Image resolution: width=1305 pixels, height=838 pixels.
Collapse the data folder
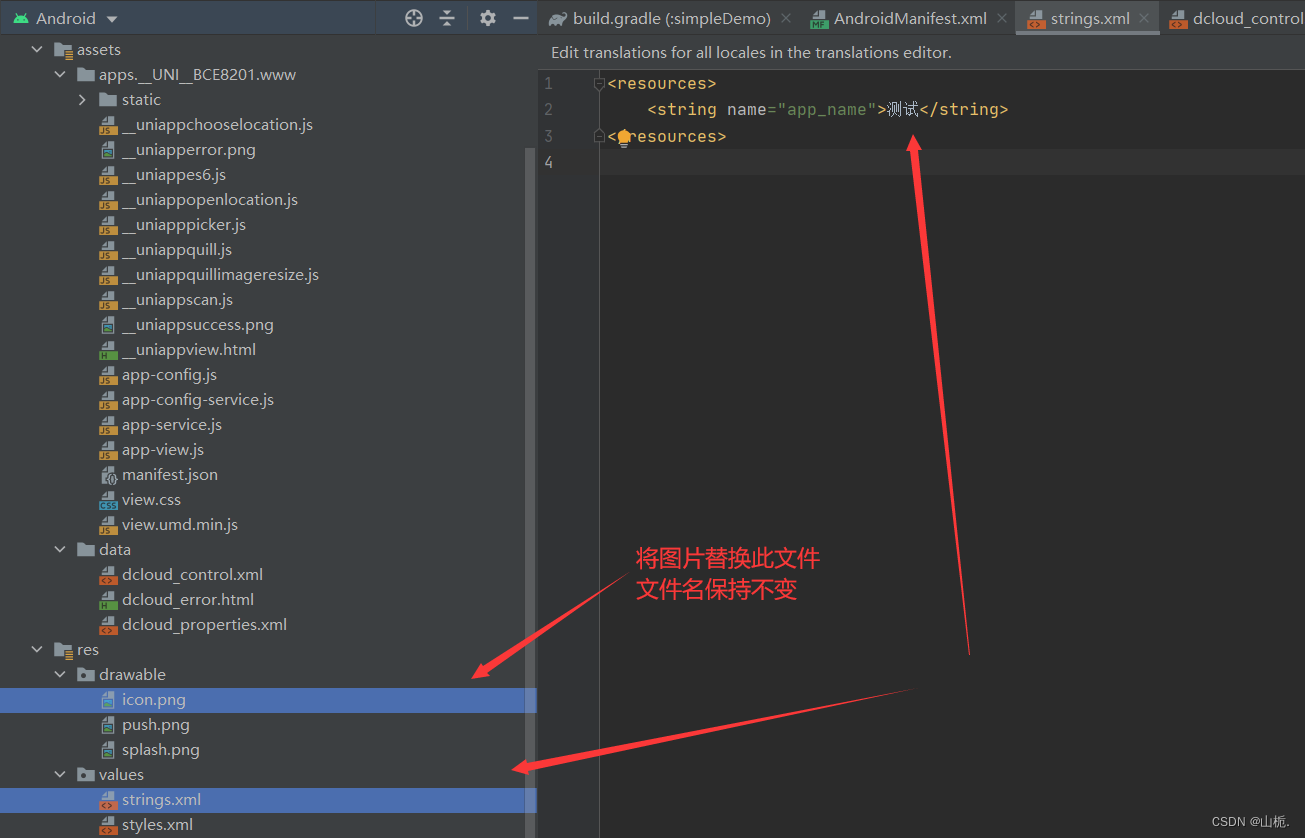point(60,549)
